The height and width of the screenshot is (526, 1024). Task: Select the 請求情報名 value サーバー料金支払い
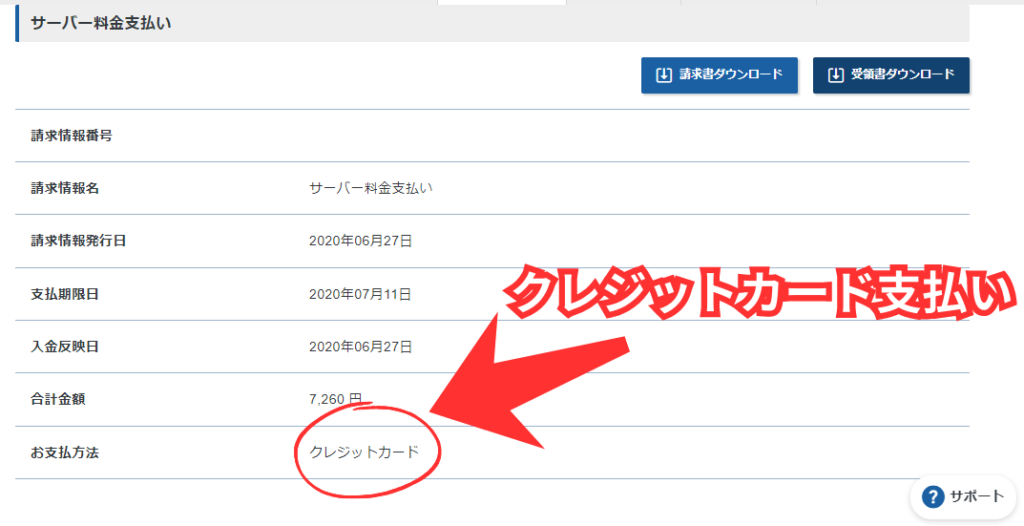pos(371,188)
